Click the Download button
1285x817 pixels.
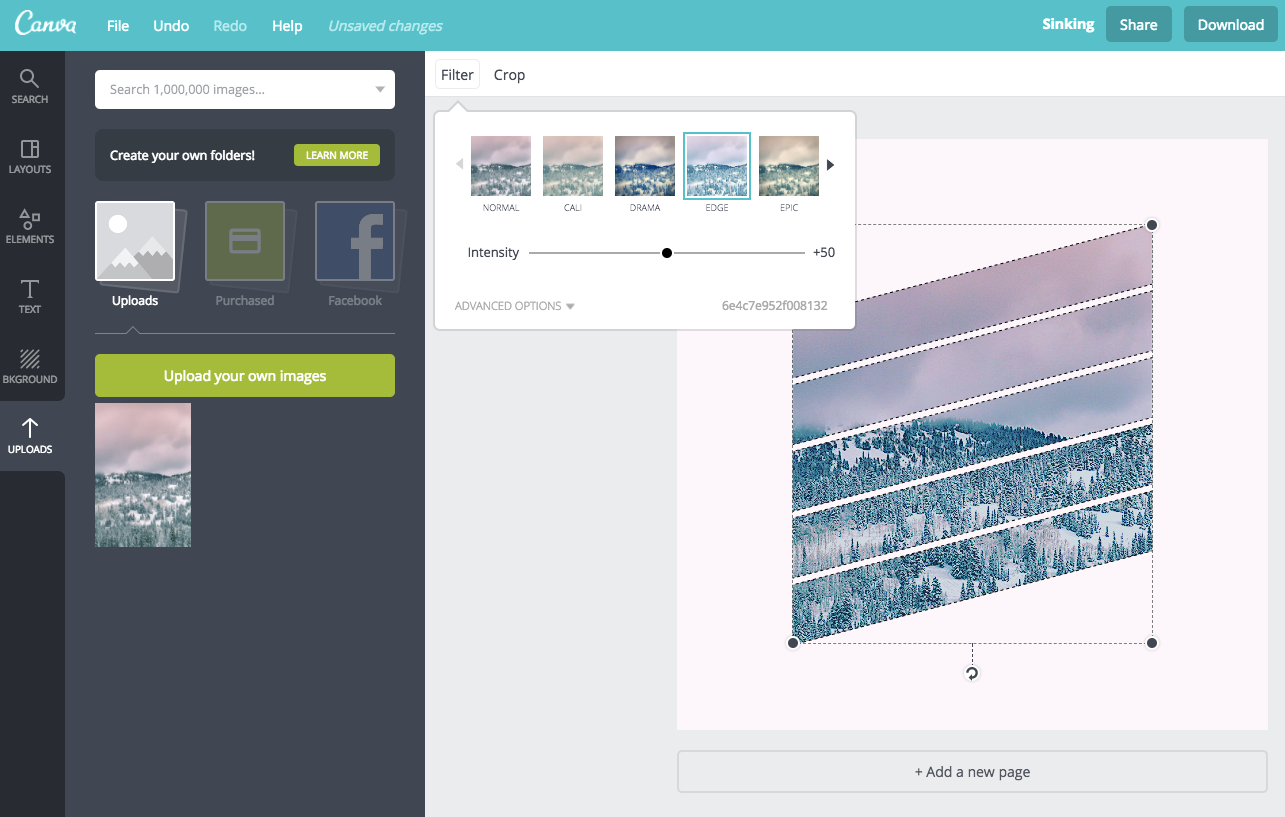point(1230,24)
